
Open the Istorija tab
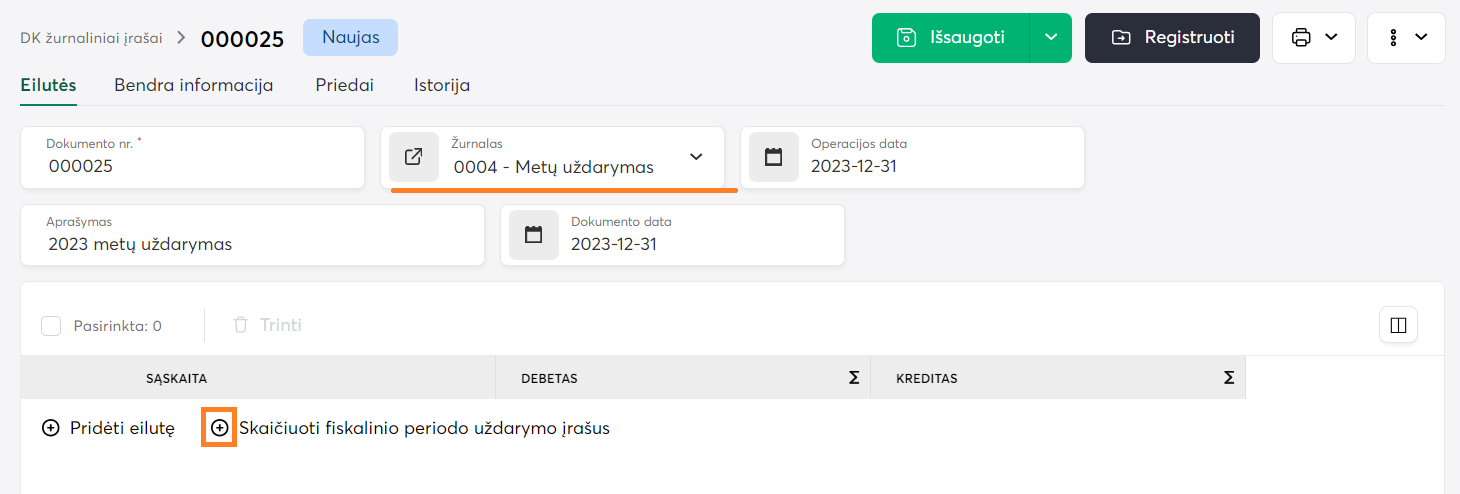point(442,85)
